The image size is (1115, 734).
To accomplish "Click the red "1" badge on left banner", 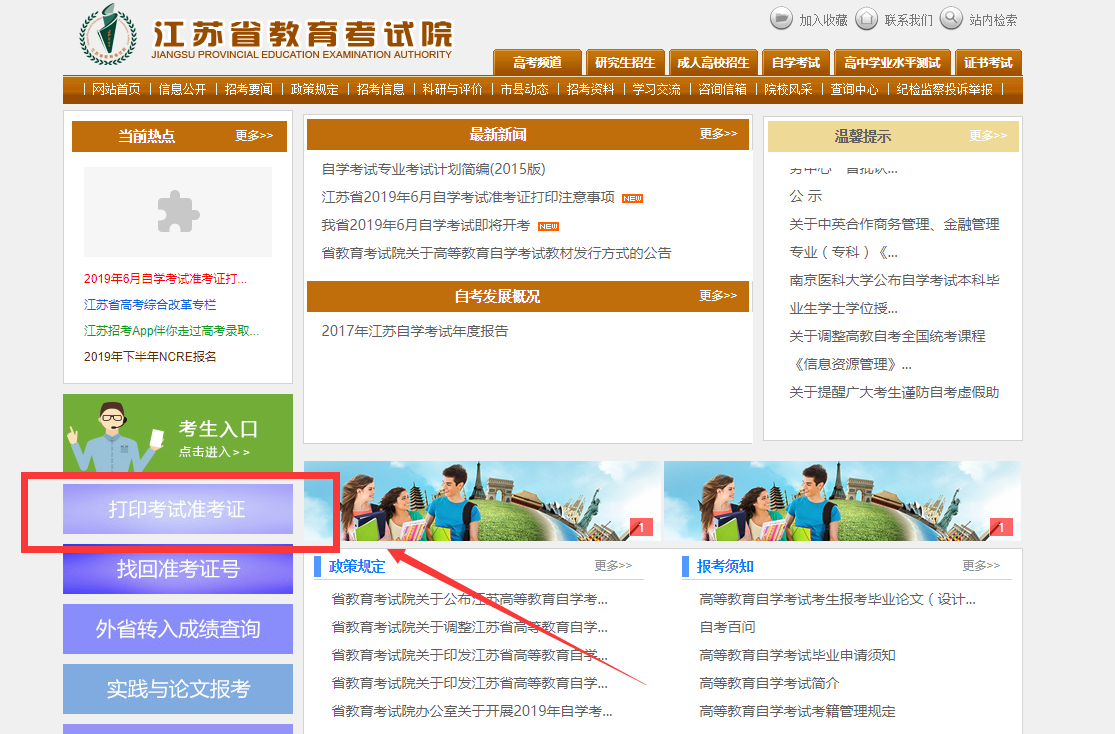I will point(641,527).
